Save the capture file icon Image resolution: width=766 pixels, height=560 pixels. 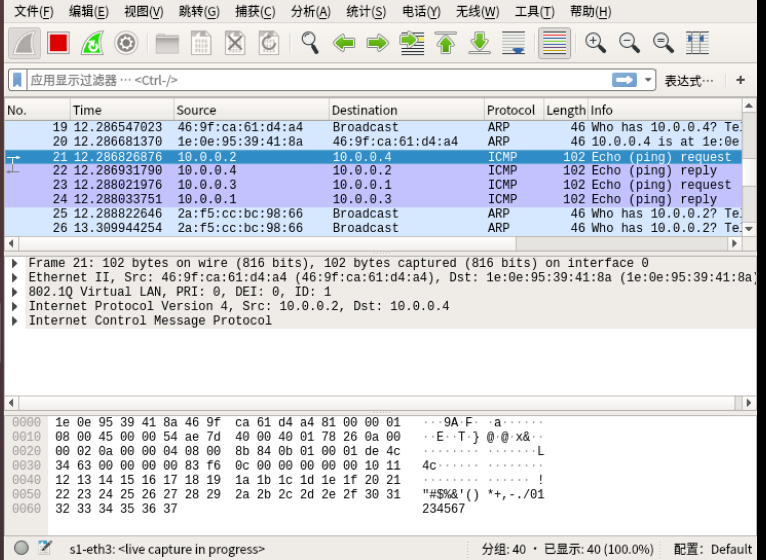(201, 43)
